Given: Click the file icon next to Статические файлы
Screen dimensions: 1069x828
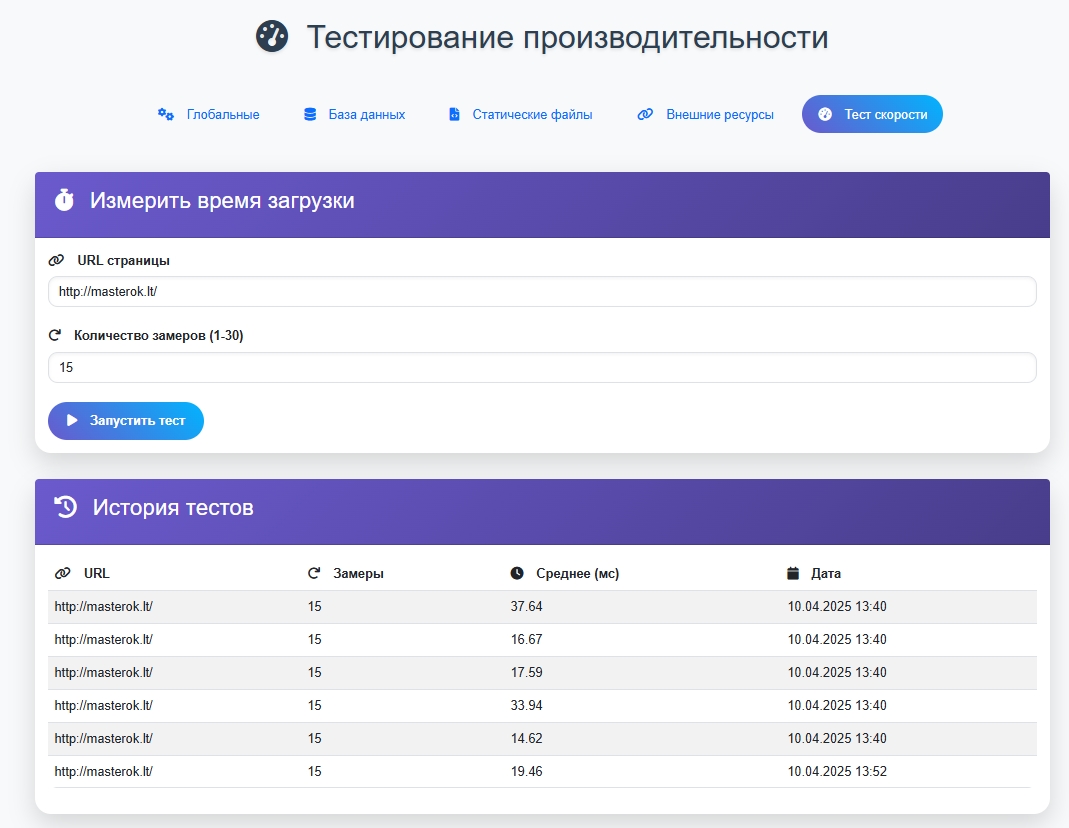Looking at the screenshot, I should point(457,114).
